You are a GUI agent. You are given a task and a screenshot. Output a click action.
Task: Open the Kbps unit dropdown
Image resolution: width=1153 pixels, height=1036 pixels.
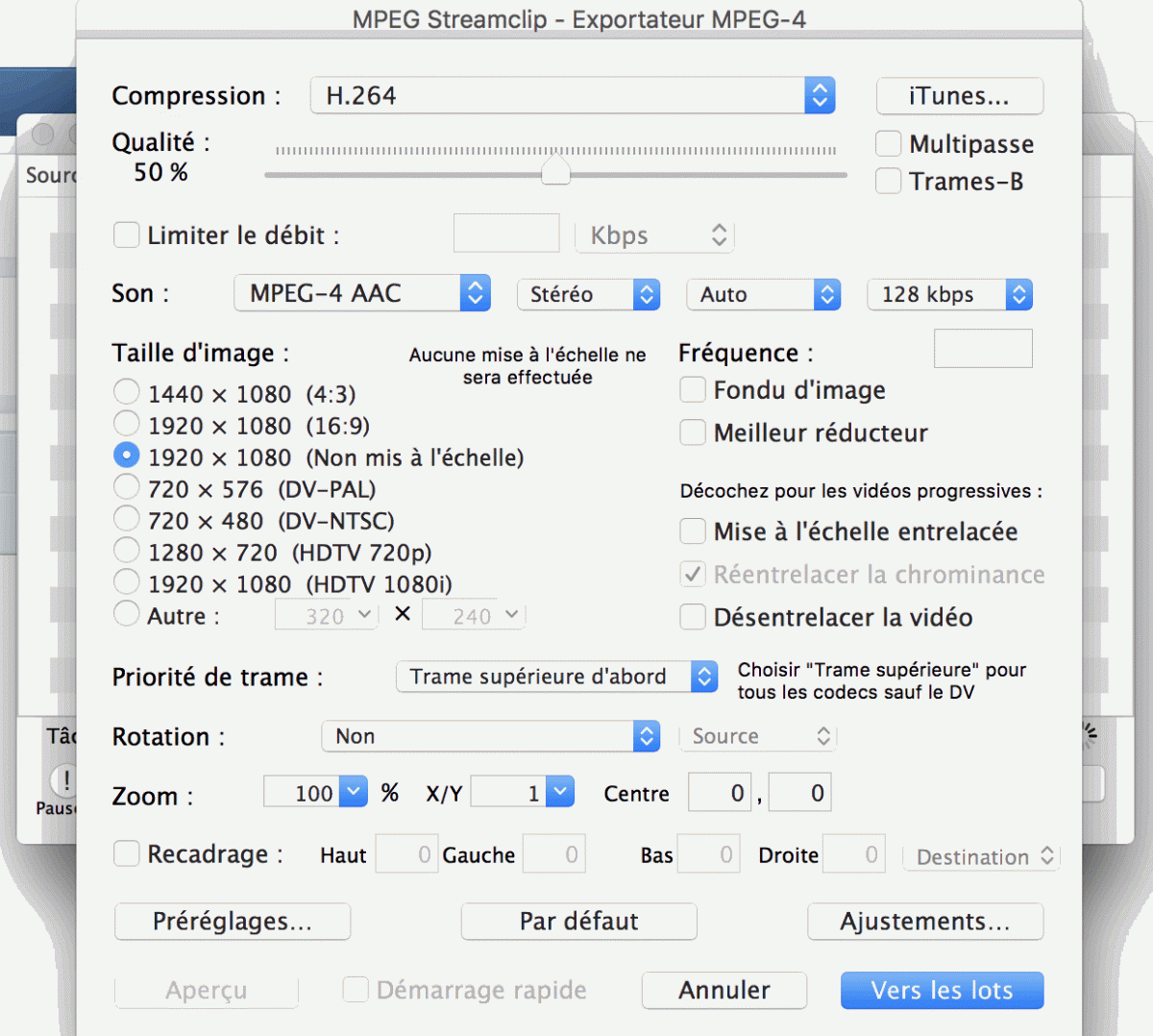(655, 235)
